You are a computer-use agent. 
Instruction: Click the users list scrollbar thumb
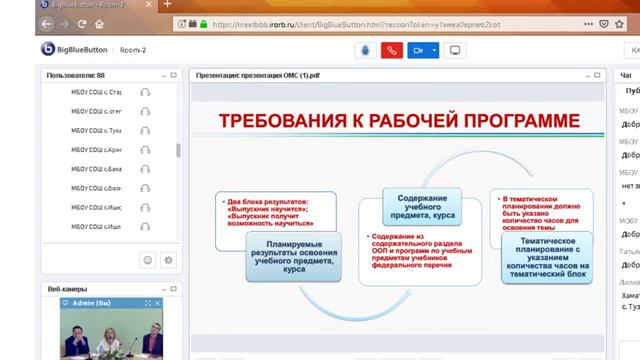(178, 150)
